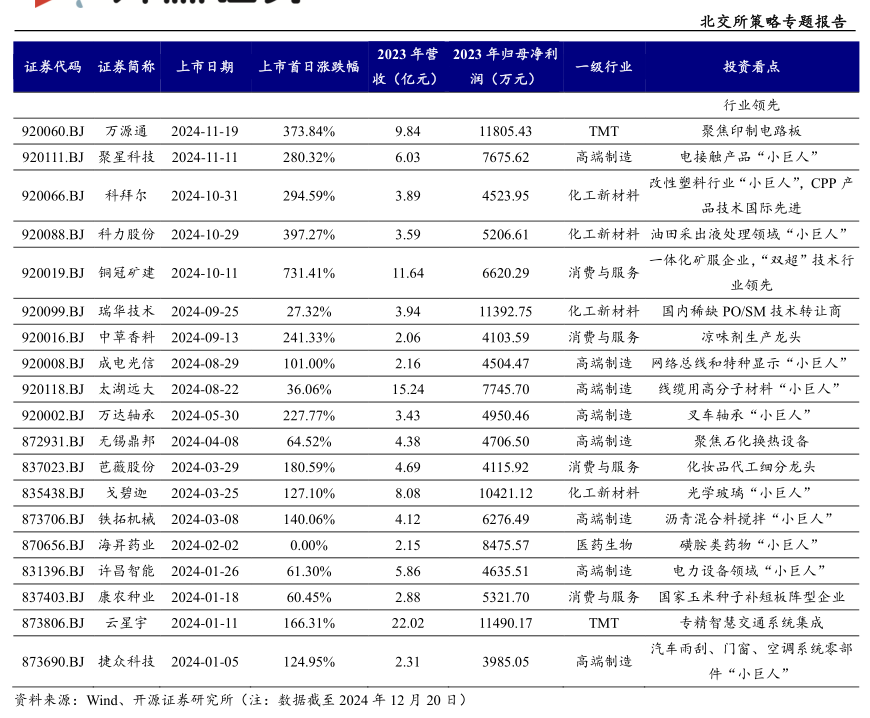Click the stock name '聚星科技'

(x=127, y=158)
